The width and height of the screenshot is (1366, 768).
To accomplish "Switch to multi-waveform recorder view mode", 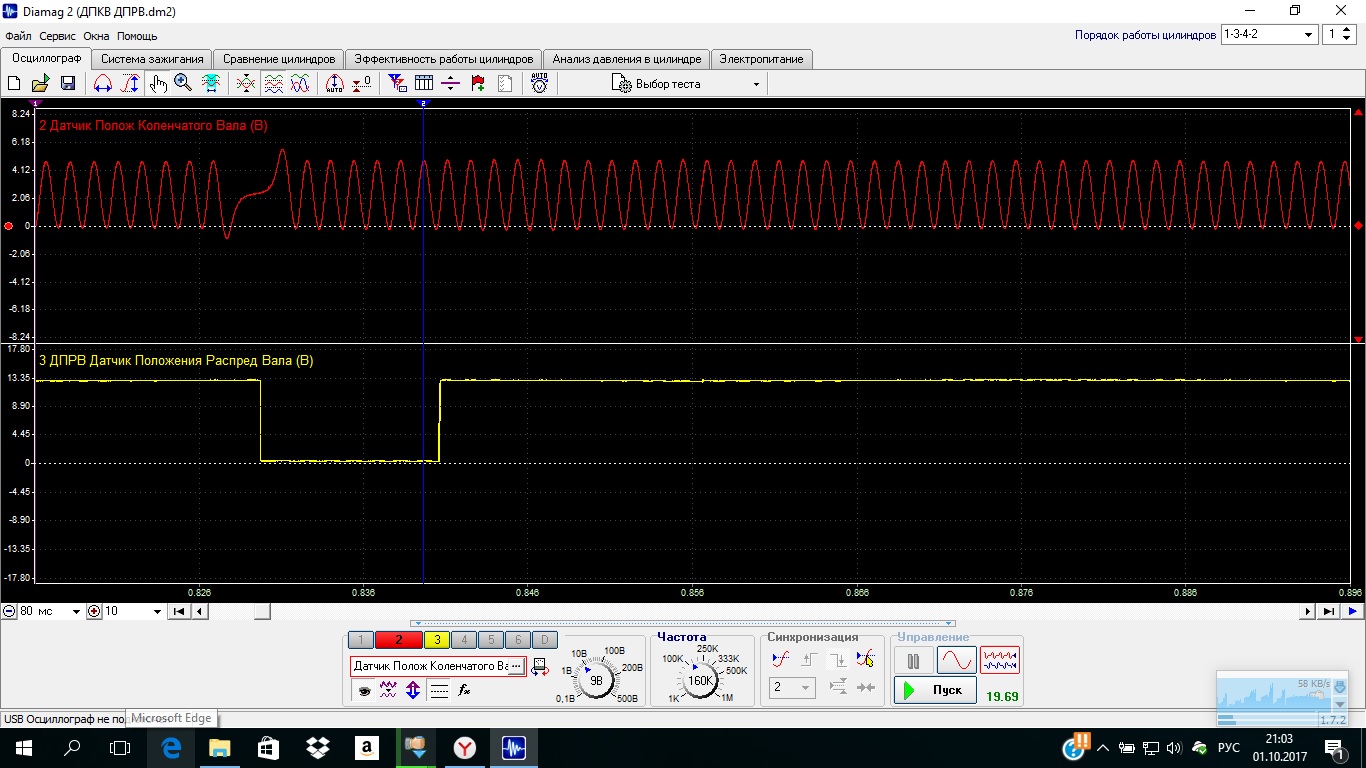I will [x=1000, y=660].
